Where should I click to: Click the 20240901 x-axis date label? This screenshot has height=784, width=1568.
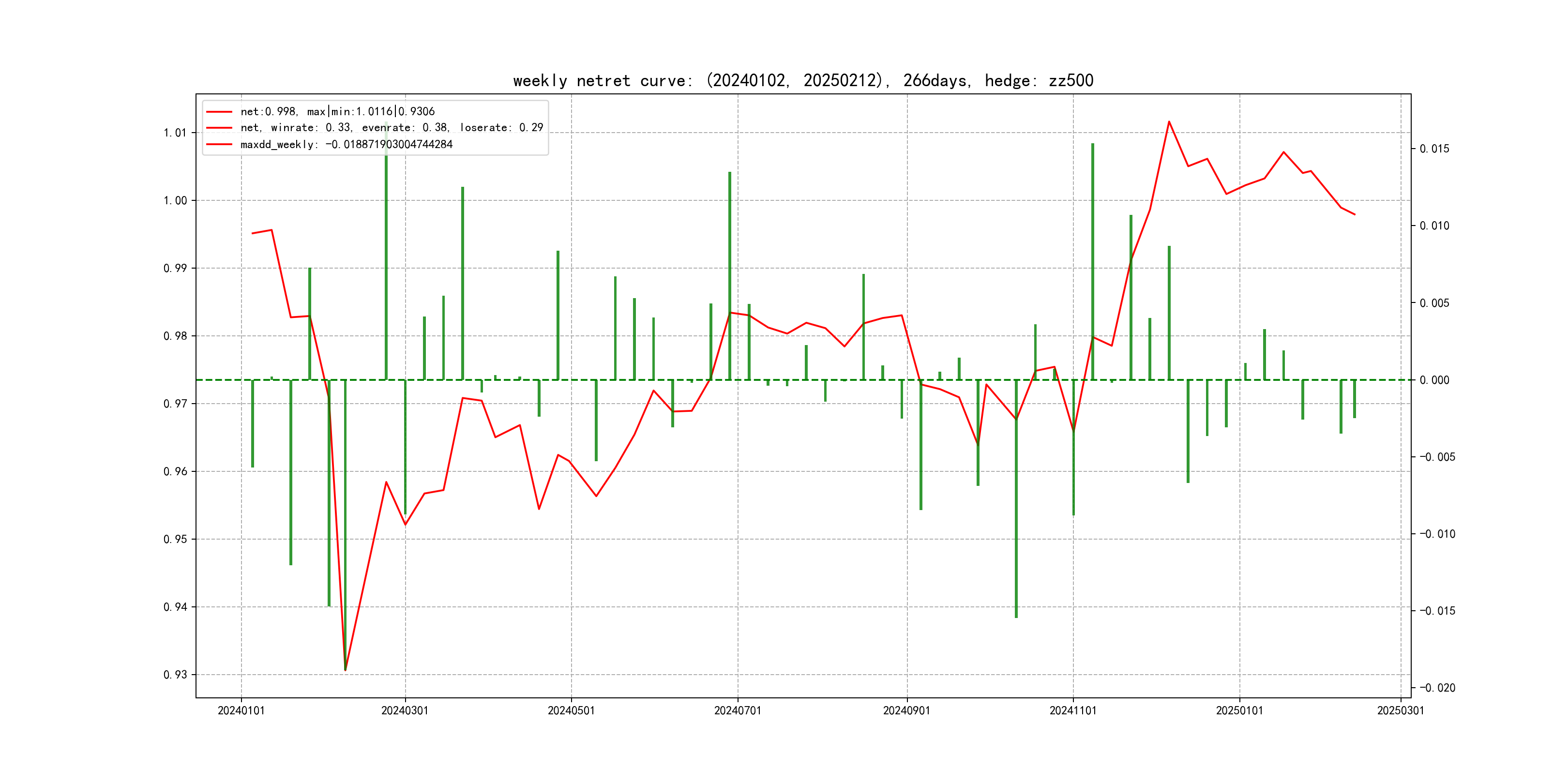point(906,711)
